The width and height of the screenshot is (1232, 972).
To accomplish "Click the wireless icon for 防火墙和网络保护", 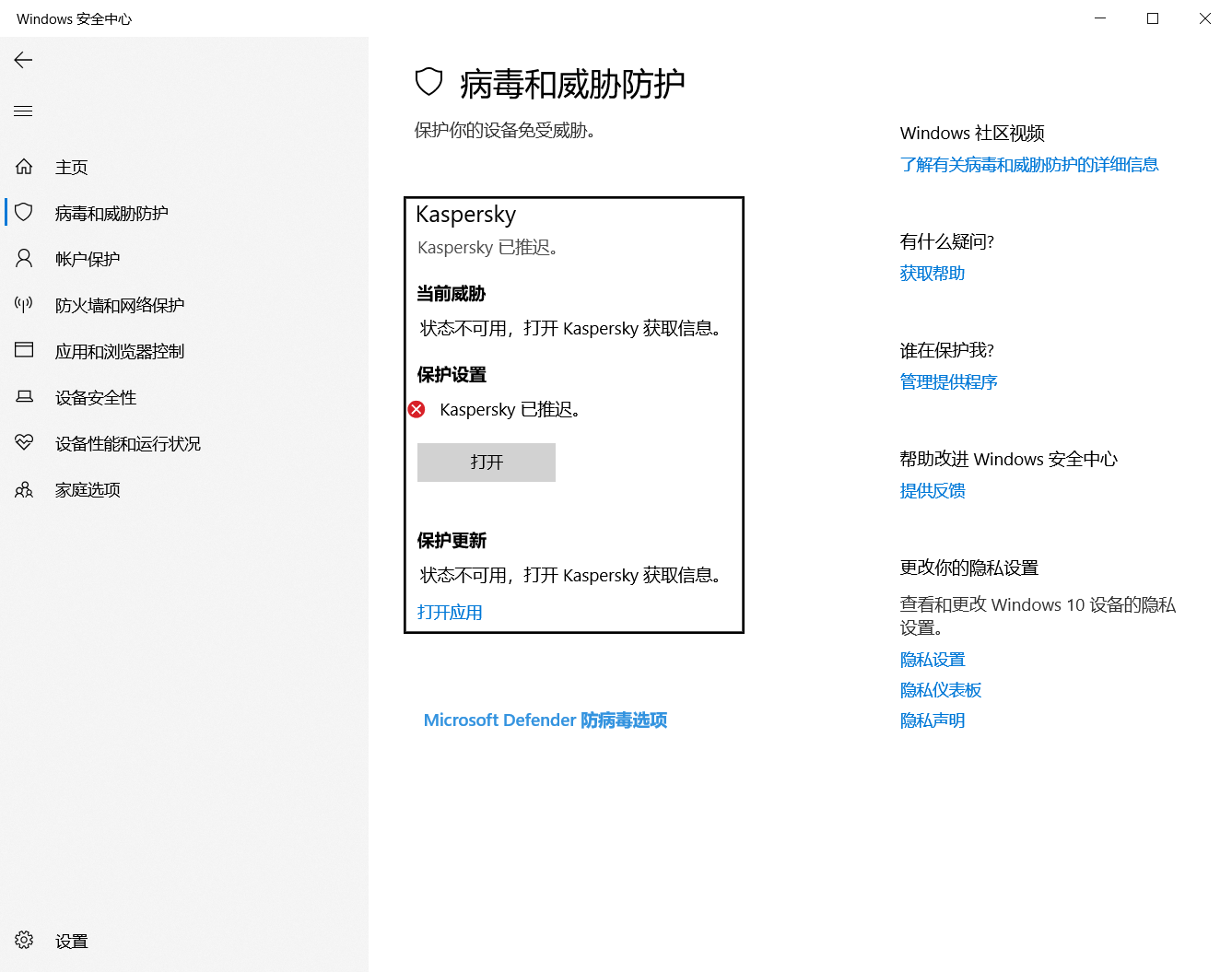I will click(x=24, y=305).
